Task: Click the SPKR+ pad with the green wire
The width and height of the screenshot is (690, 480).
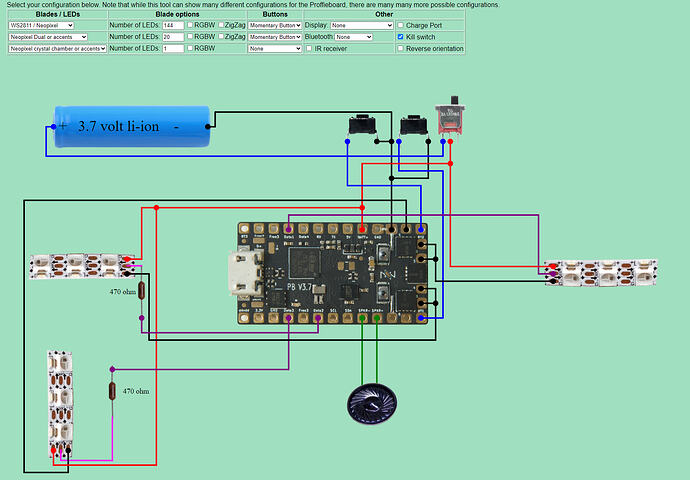Action: 377,317
